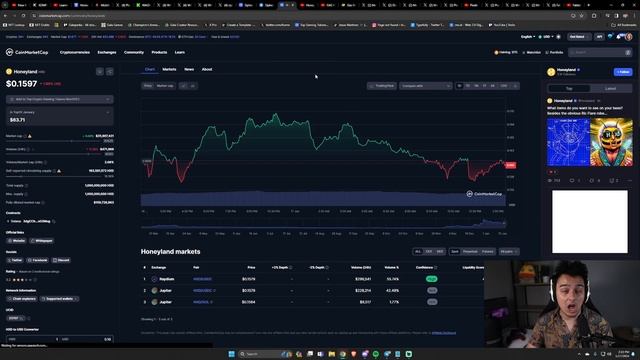Image resolution: width=640 pixels, height=360 pixels.
Task: Copy the Solana contract address icon
Action: pos(53,221)
